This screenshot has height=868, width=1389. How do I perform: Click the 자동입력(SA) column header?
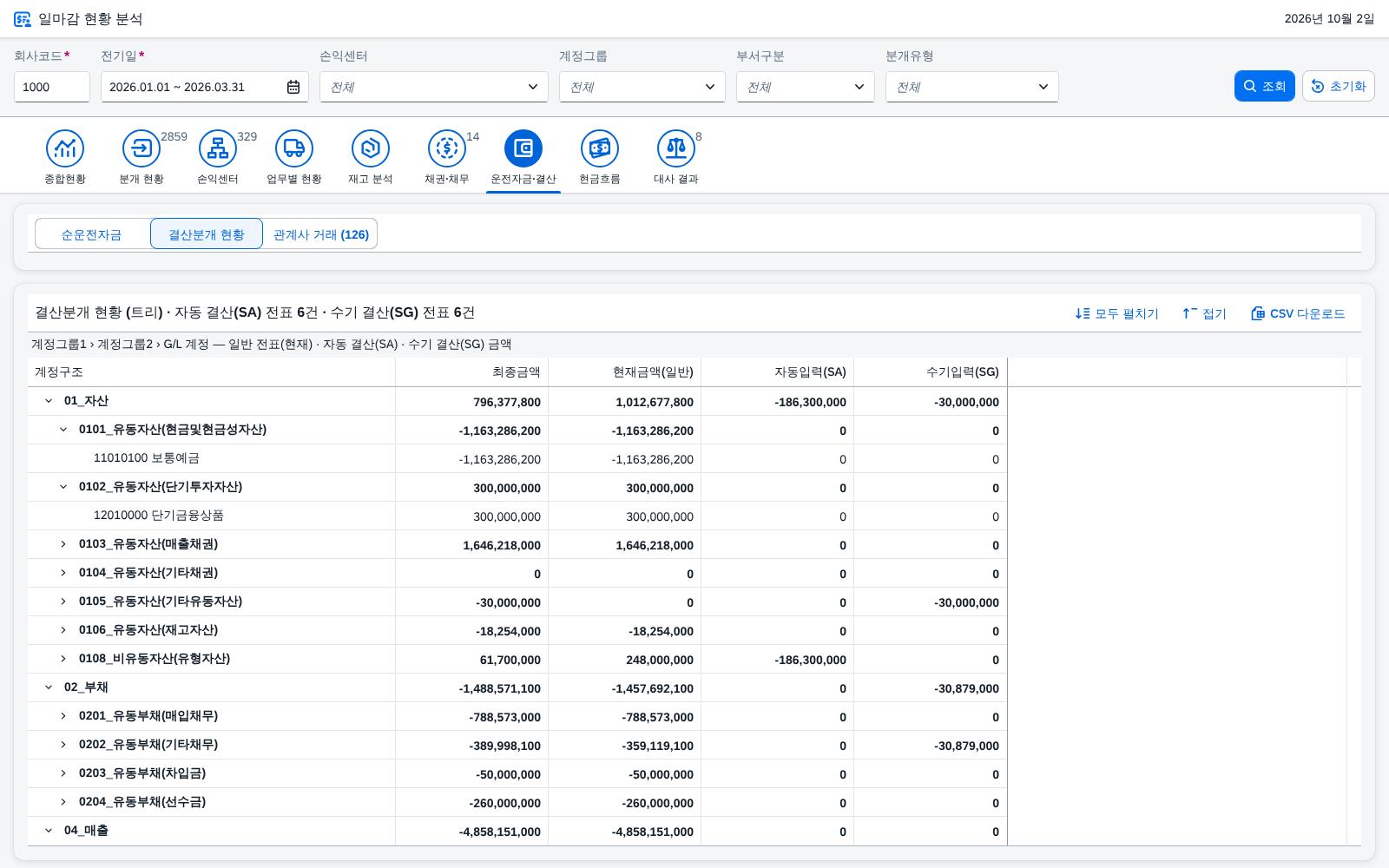coord(778,372)
